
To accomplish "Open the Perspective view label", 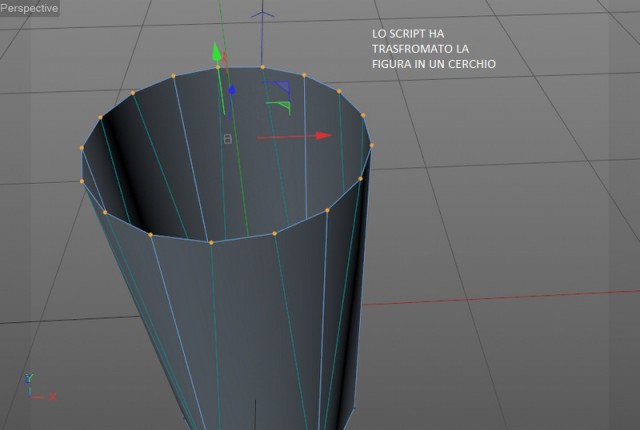I will click(x=29, y=8).
